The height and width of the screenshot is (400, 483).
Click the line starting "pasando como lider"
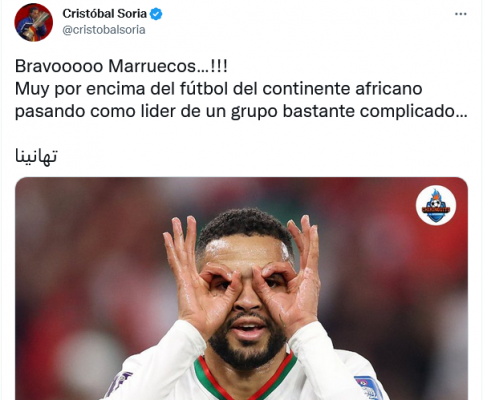point(241,112)
